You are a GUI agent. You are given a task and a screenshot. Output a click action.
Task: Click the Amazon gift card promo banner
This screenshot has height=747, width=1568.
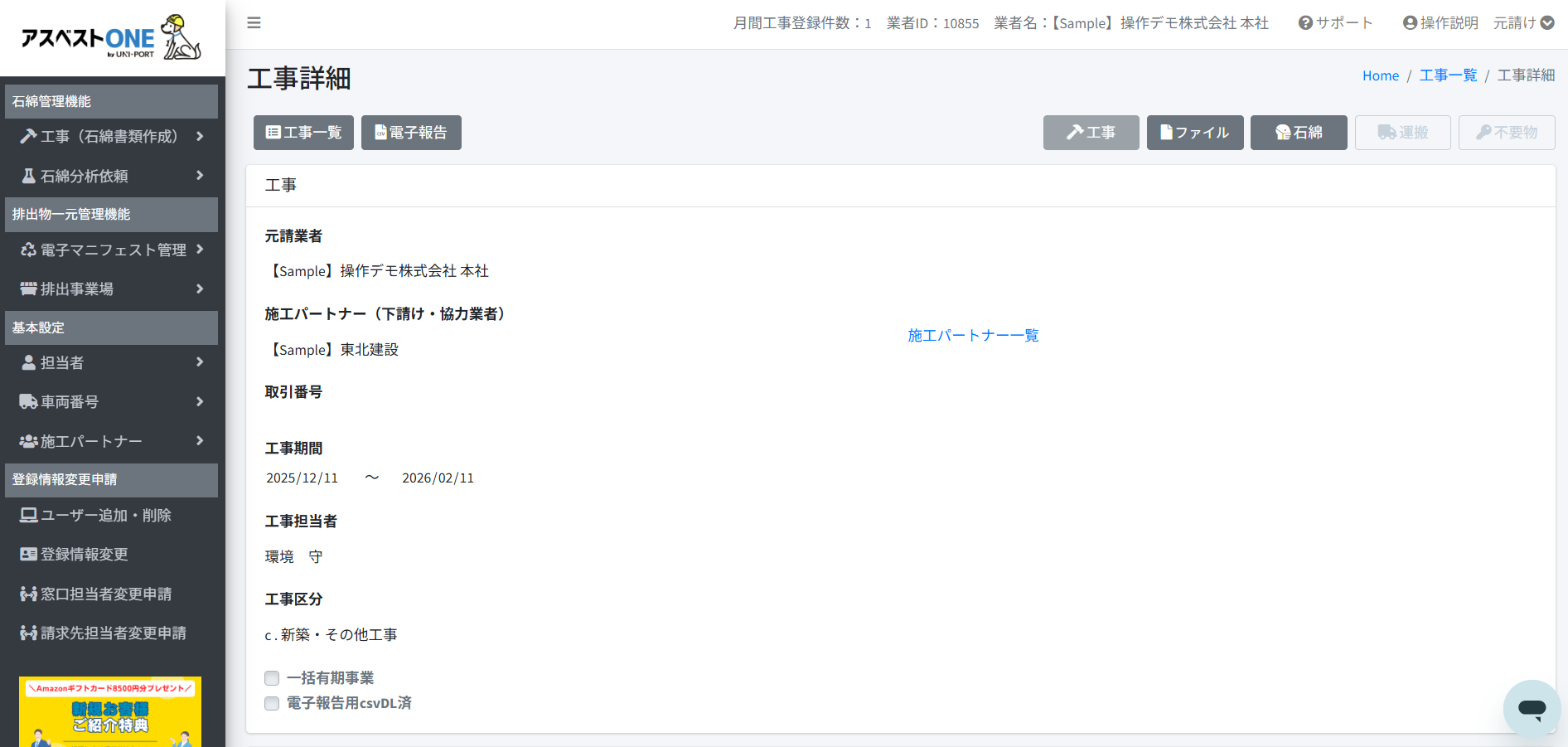[x=110, y=711]
